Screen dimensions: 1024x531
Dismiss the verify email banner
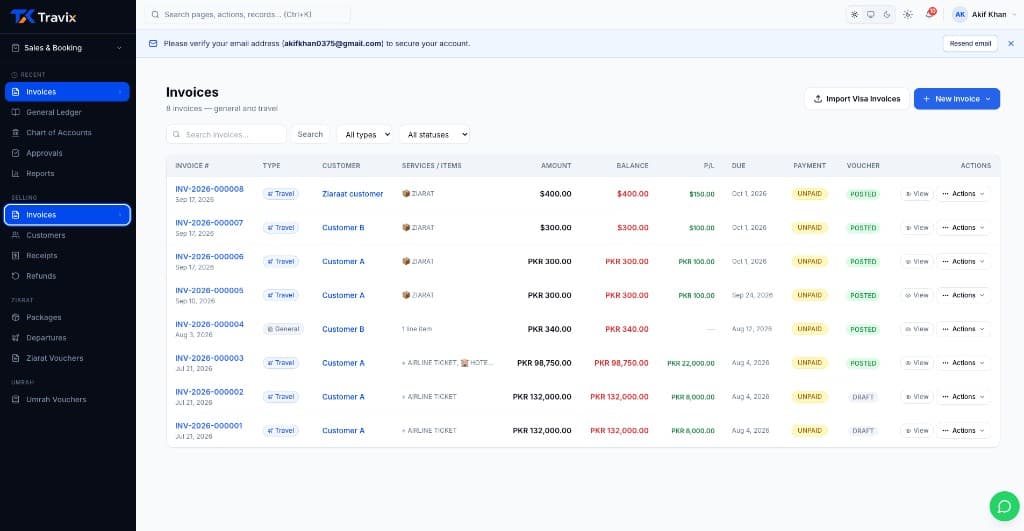coord(1011,44)
